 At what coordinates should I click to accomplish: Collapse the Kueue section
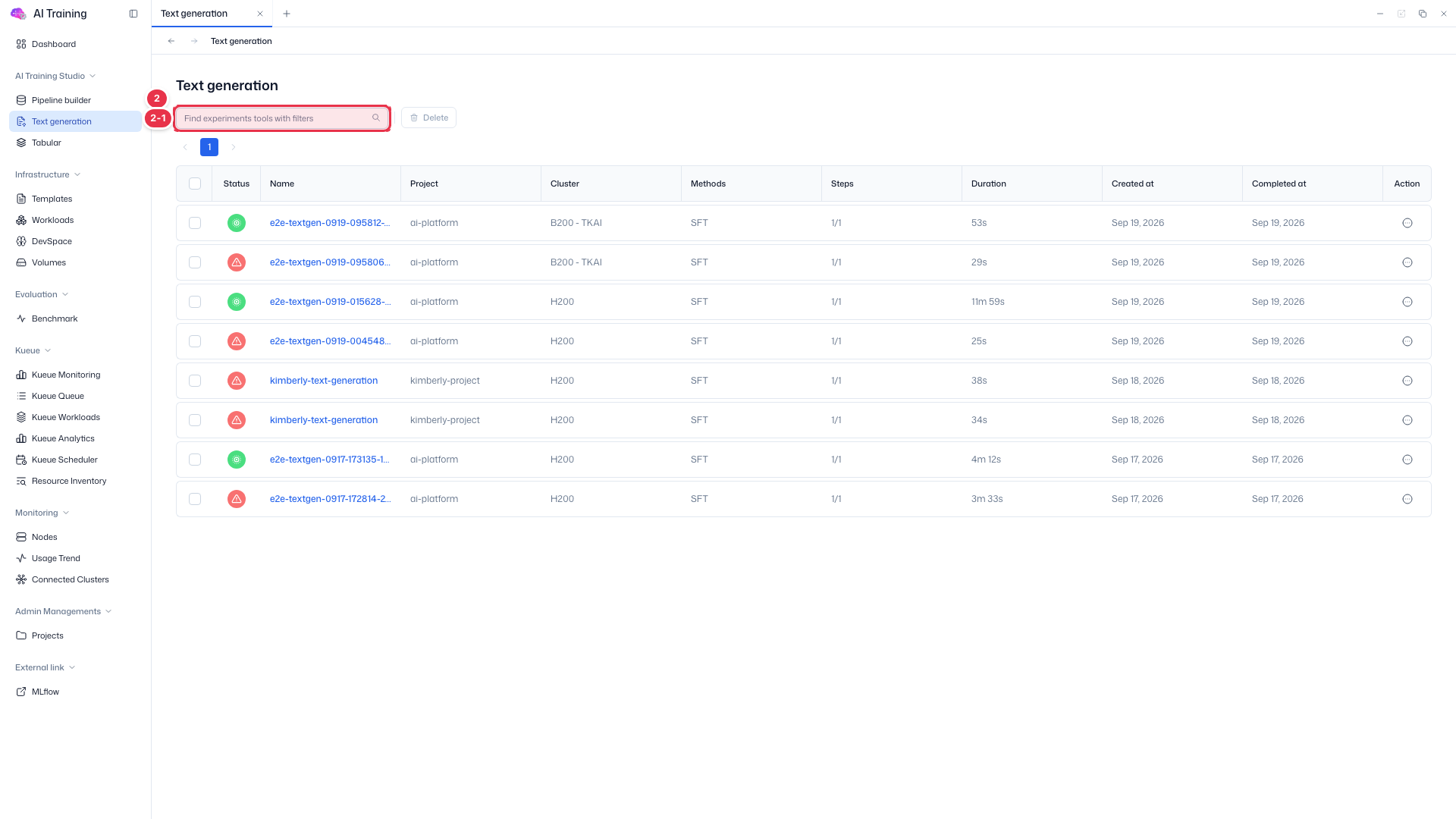[33, 350]
